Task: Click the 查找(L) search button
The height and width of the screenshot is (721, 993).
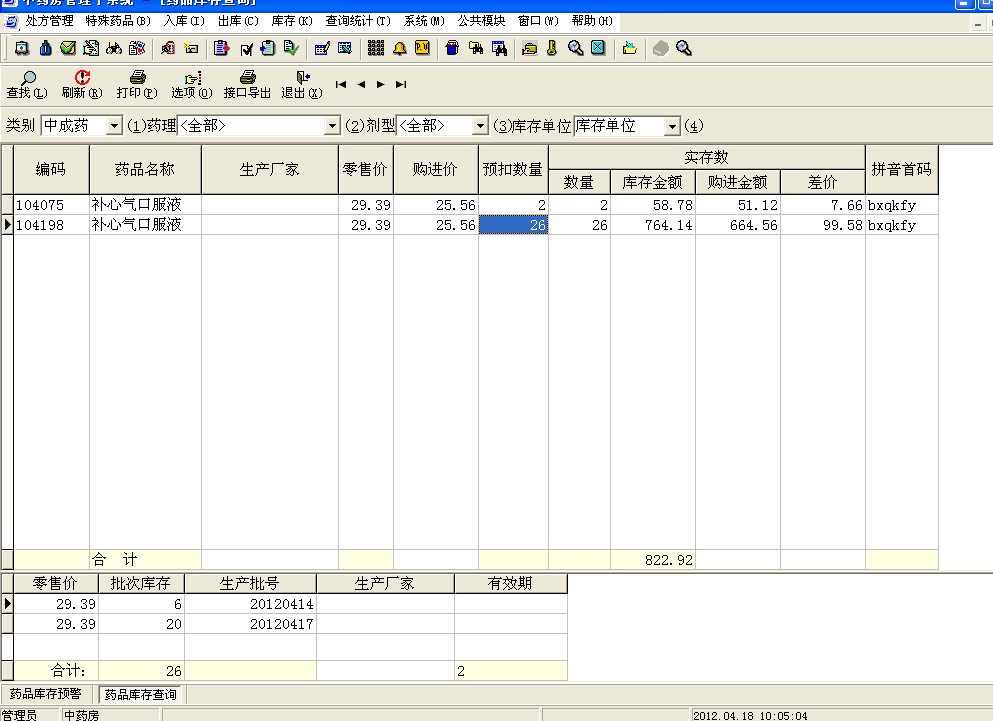Action: tap(27, 85)
